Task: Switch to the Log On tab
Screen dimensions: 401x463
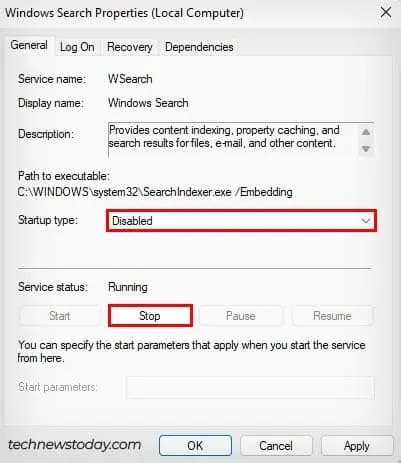Action: point(77,47)
